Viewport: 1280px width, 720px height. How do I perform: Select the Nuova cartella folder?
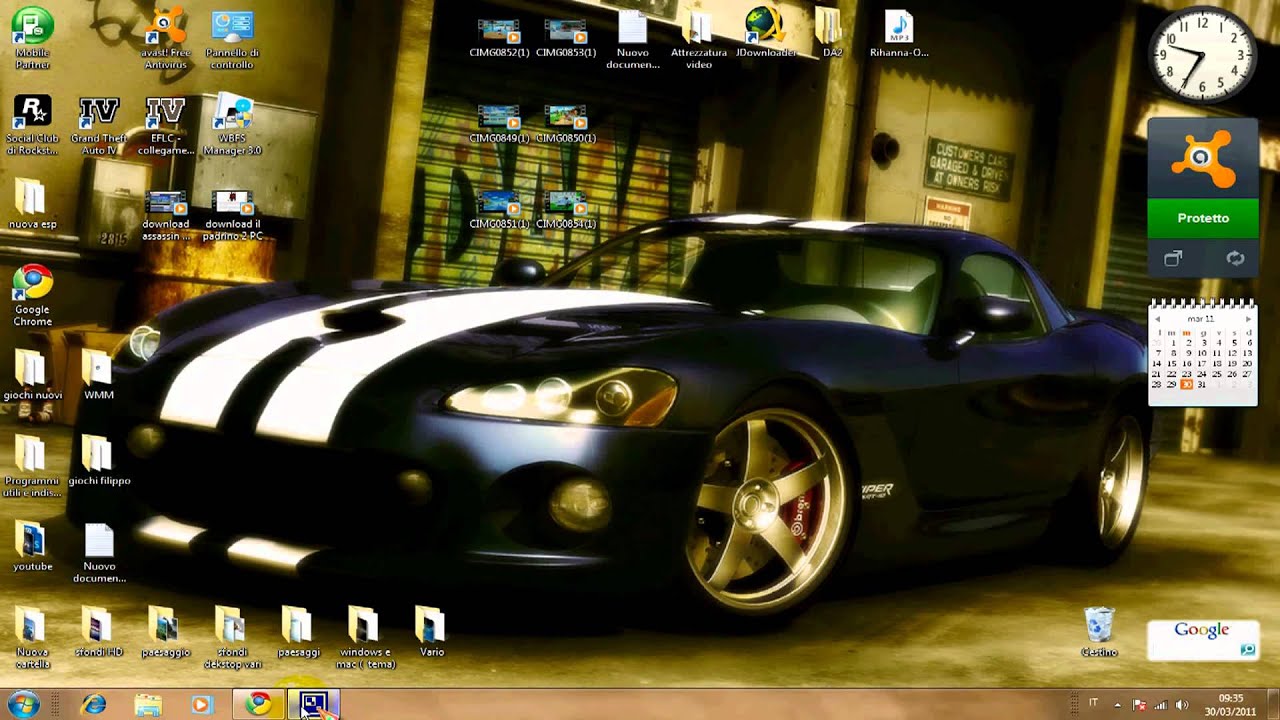(x=32, y=638)
